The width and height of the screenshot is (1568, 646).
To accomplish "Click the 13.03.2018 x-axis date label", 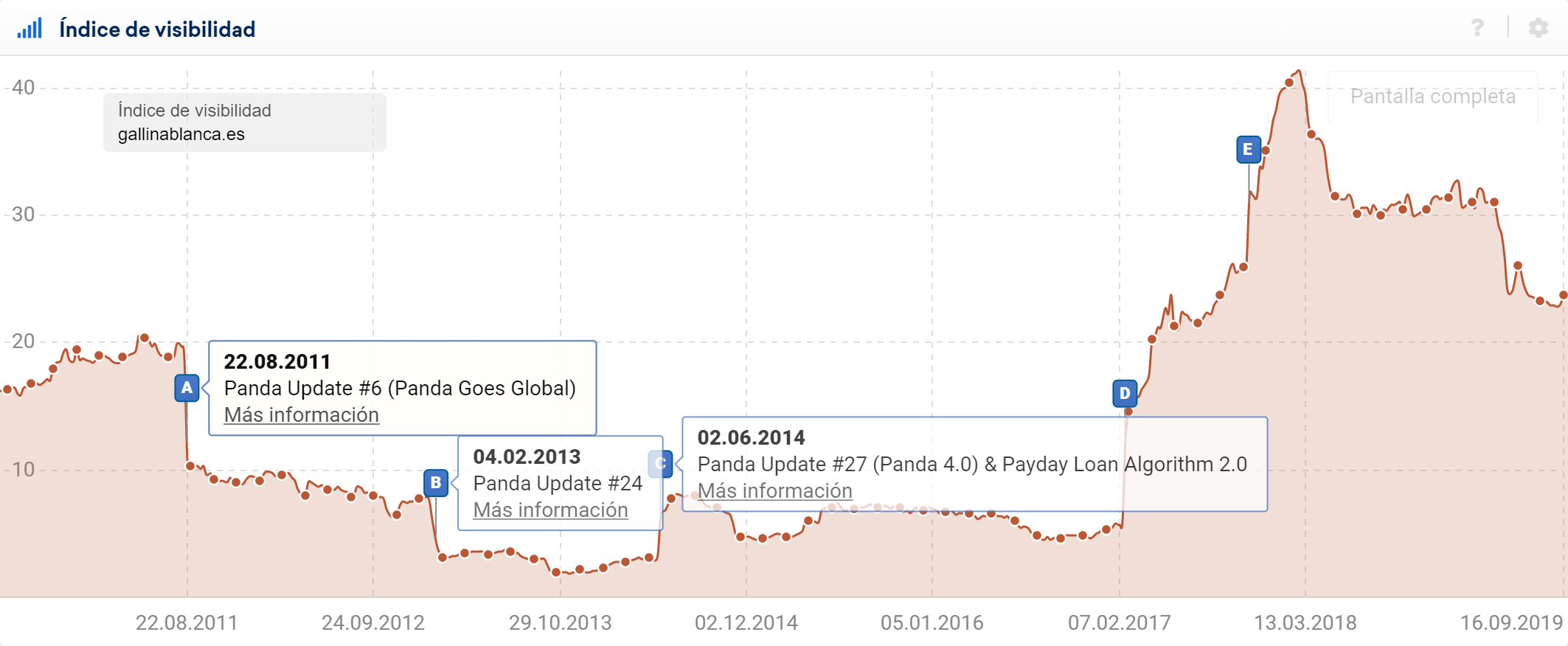I will pos(1305,623).
